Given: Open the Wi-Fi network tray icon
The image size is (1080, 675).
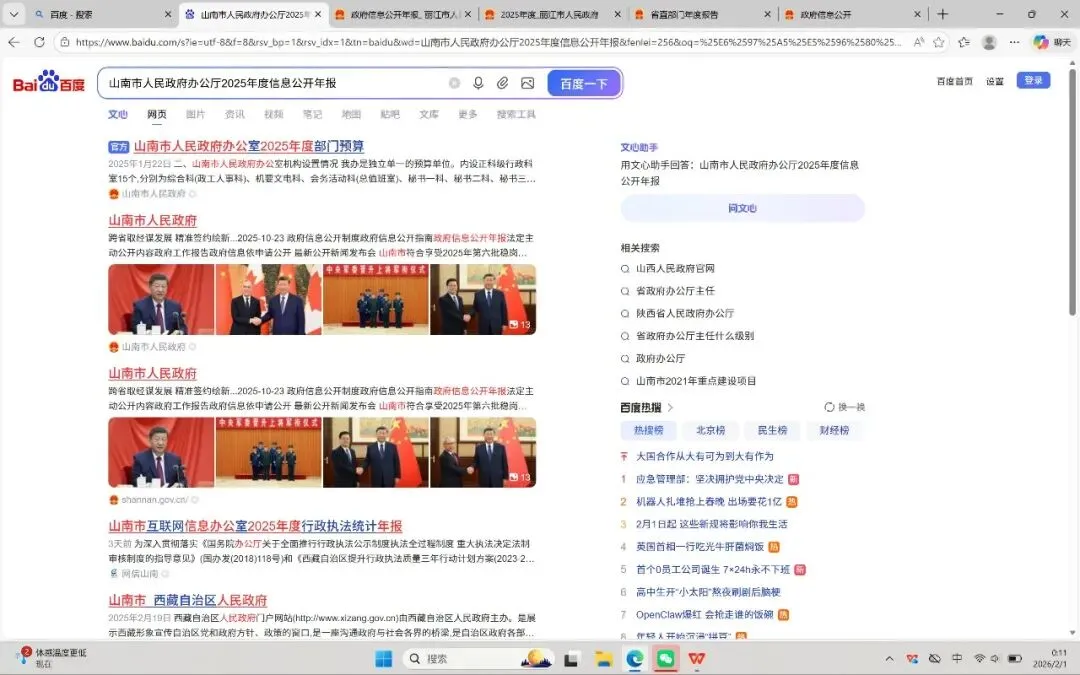Looking at the screenshot, I should [979, 658].
